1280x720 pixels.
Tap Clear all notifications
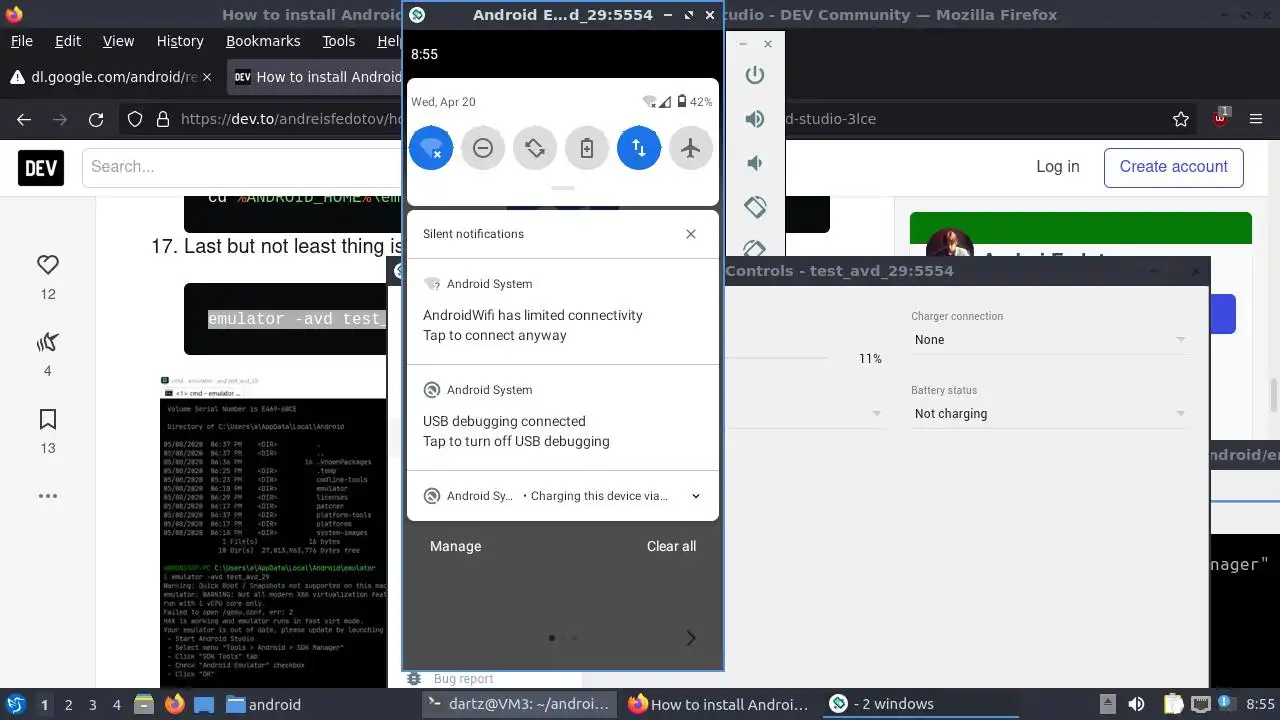pos(671,546)
